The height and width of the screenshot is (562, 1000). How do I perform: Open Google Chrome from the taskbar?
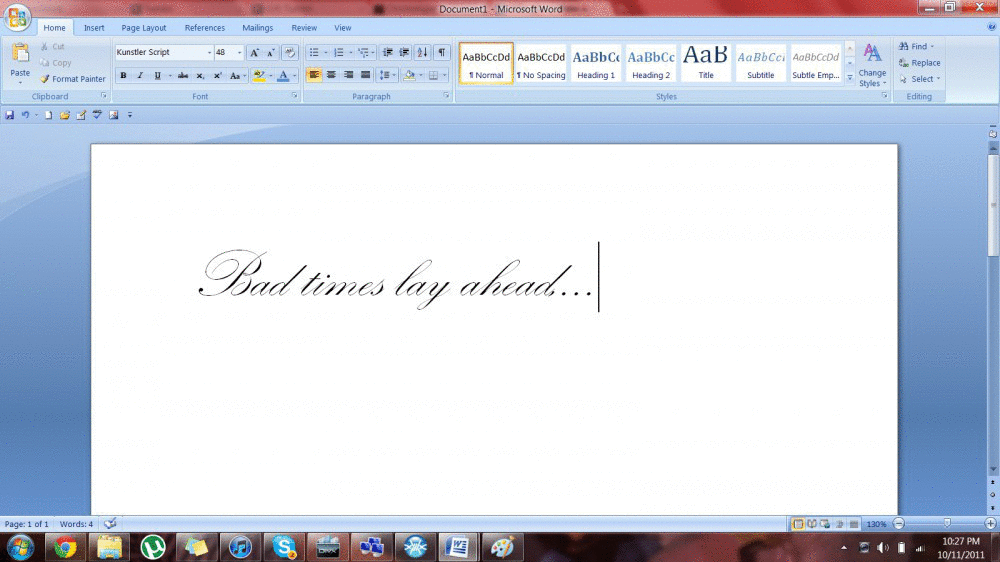coord(66,546)
